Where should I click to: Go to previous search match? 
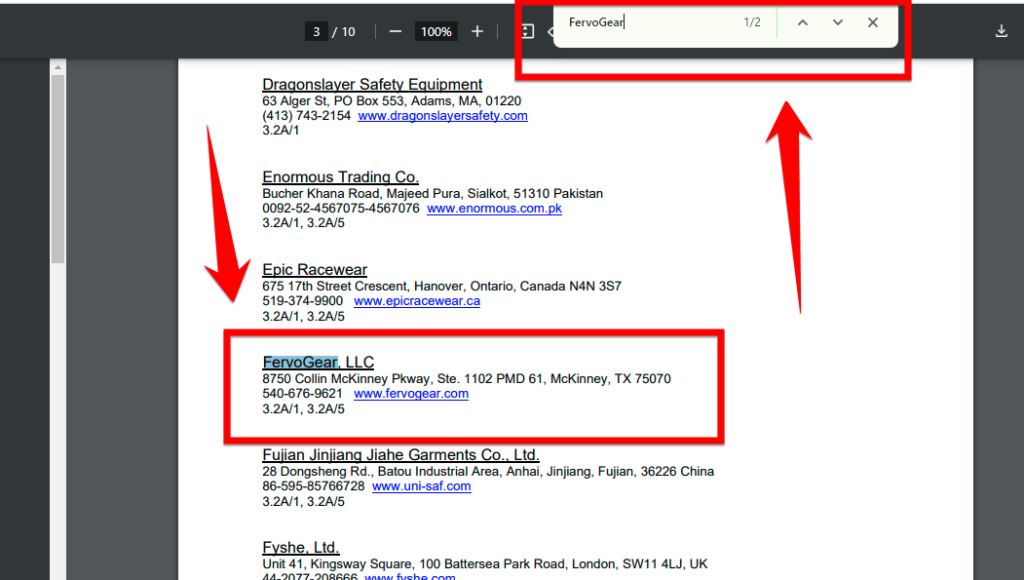click(x=803, y=22)
